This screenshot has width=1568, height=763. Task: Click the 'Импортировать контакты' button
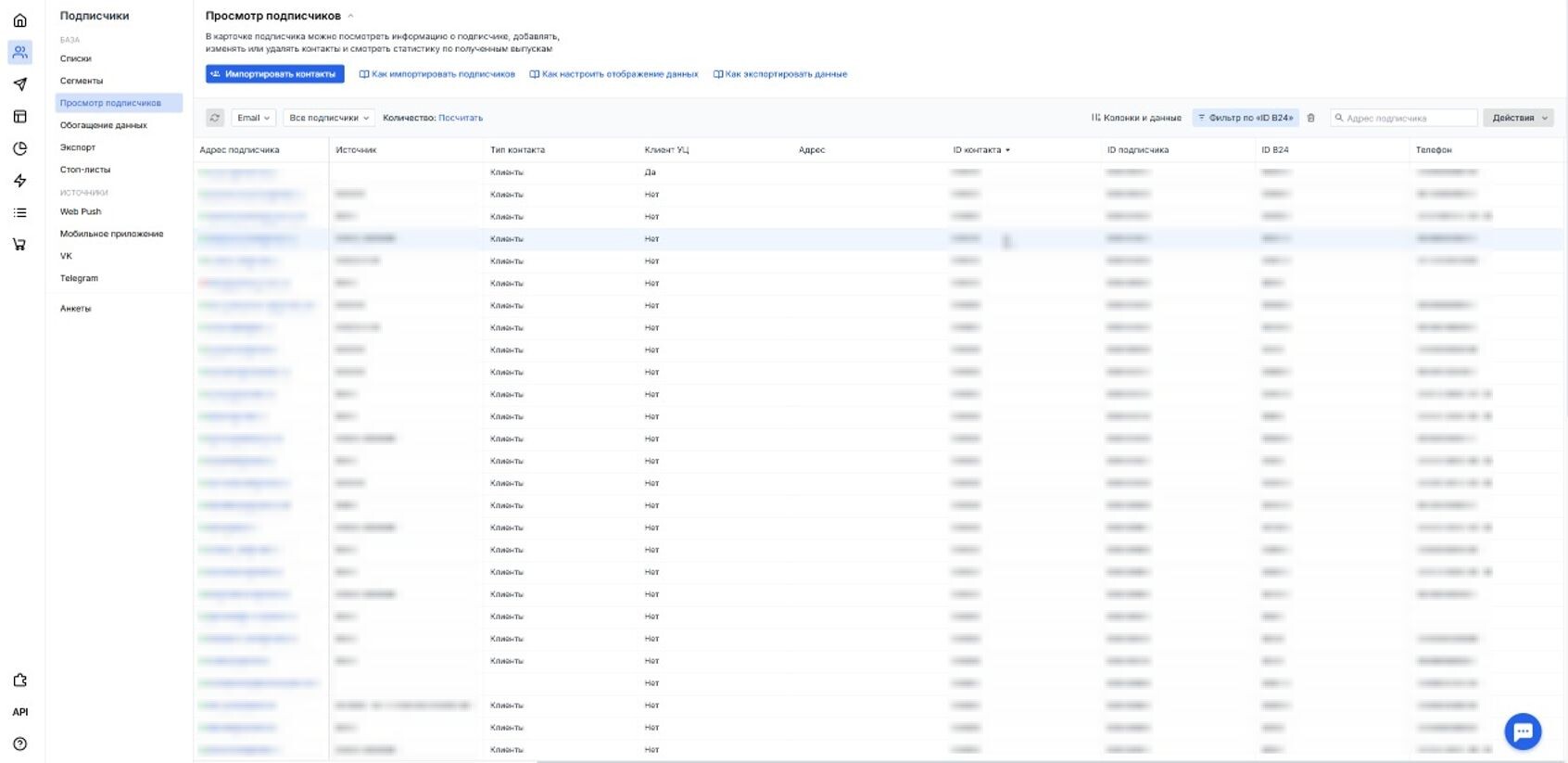click(x=274, y=74)
